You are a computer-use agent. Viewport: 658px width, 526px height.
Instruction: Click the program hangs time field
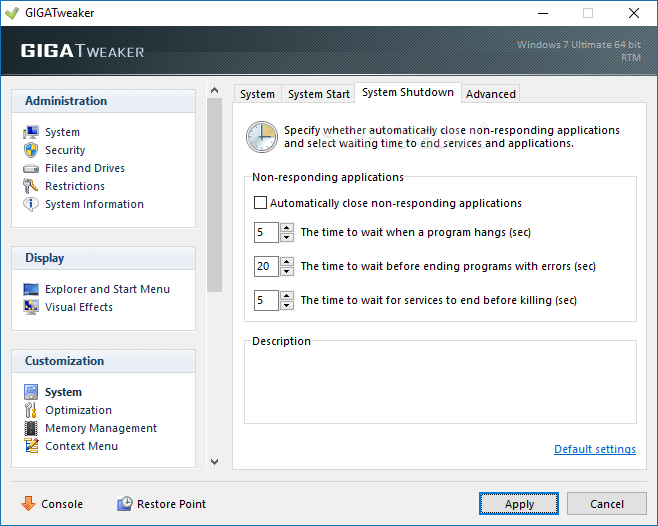266,233
